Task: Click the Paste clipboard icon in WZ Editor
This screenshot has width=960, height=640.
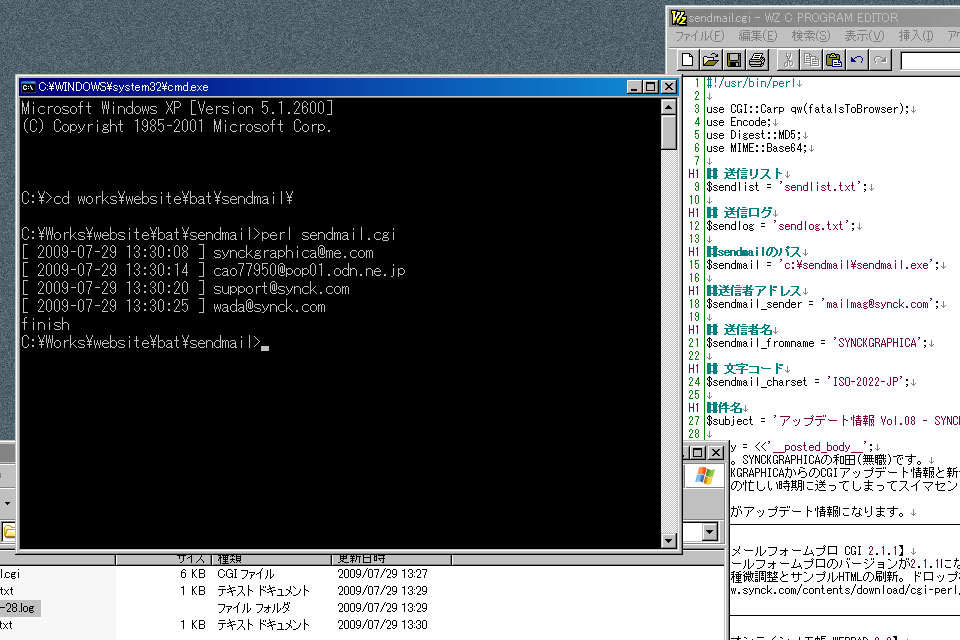Action: [834, 60]
